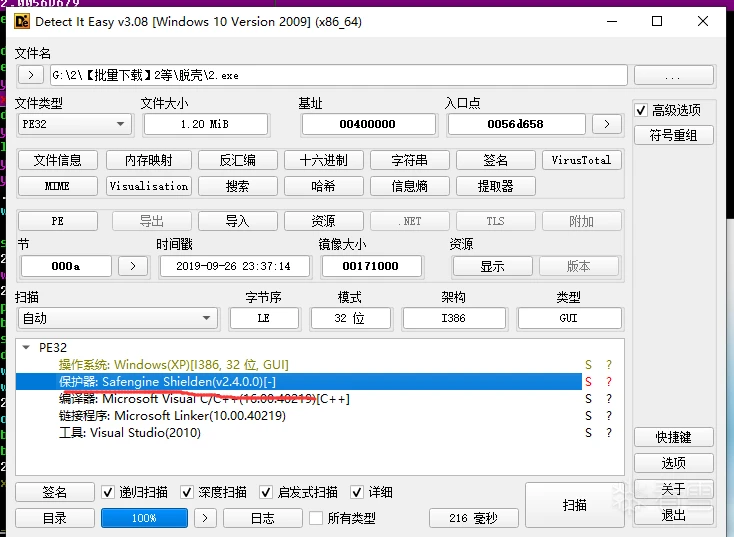Click S marker on 操作系统 Windows row

point(588,365)
